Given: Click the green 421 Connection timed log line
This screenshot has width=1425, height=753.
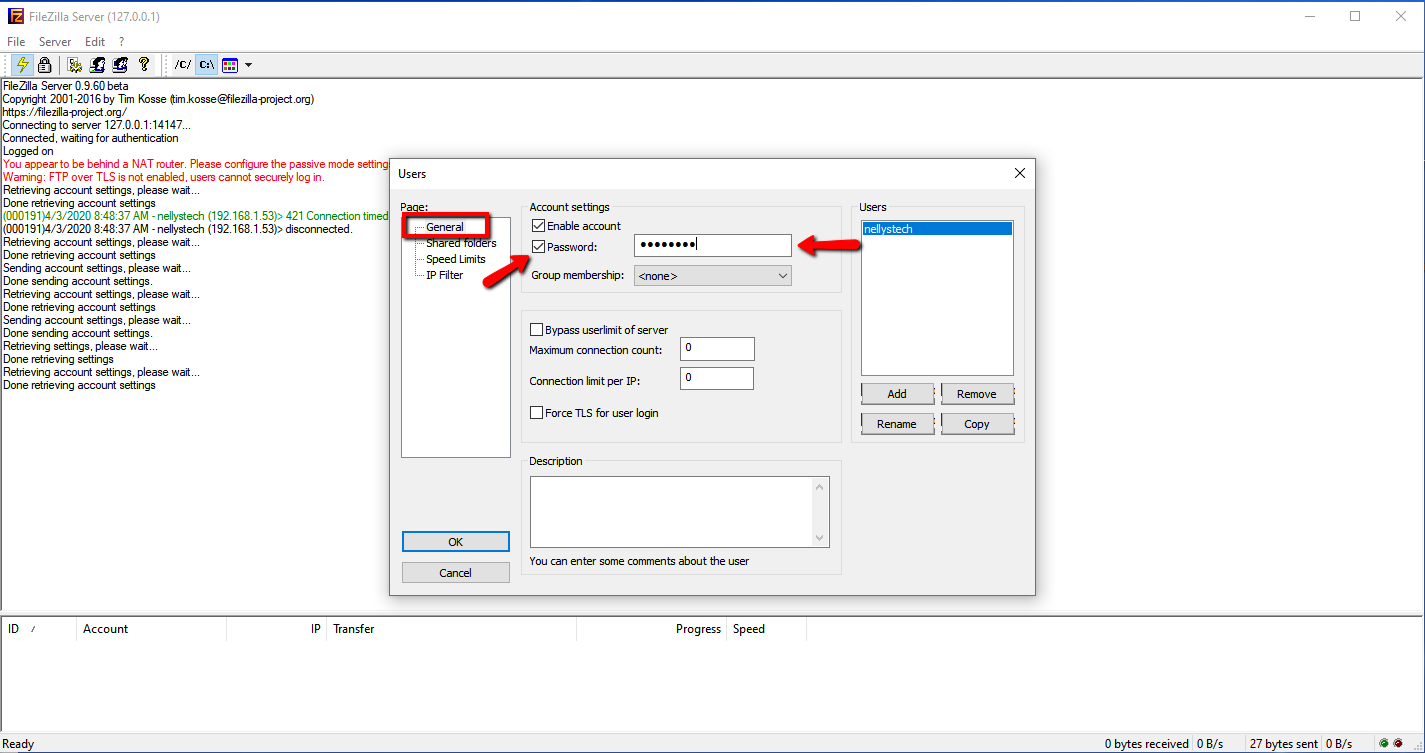Looking at the screenshot, I should click(x=196, y=216).
